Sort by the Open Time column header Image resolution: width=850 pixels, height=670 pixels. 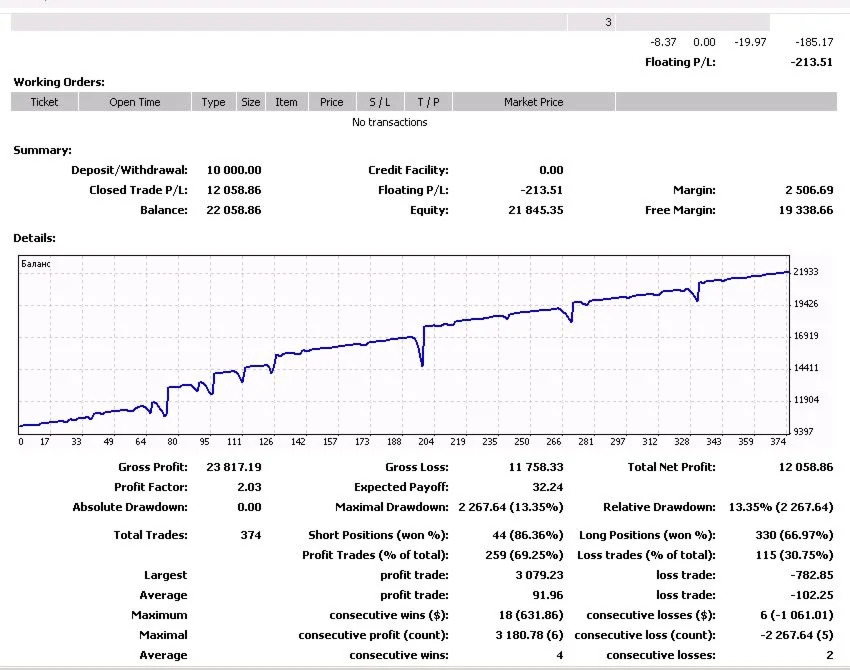tap(134, 102)
